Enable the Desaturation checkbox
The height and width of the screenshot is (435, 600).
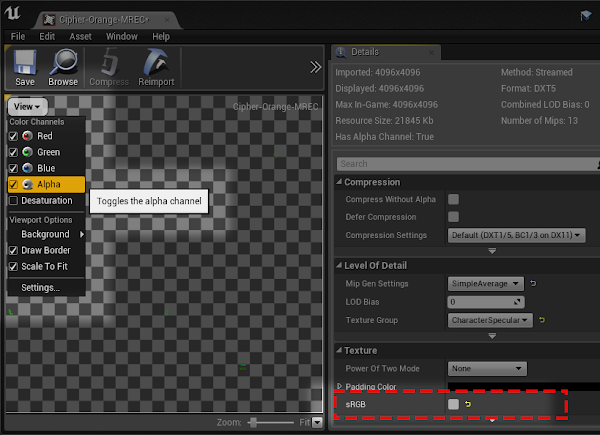click(x=13, y=200)
